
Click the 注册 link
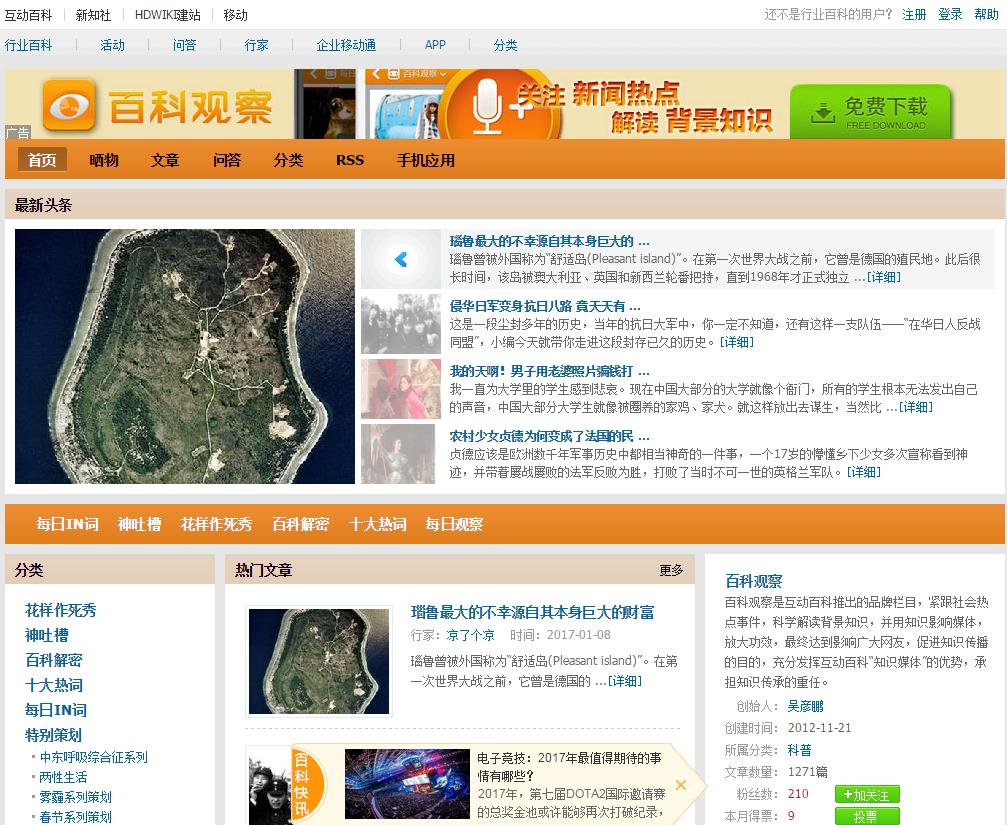pyautogui.click(x=914, y=14)
